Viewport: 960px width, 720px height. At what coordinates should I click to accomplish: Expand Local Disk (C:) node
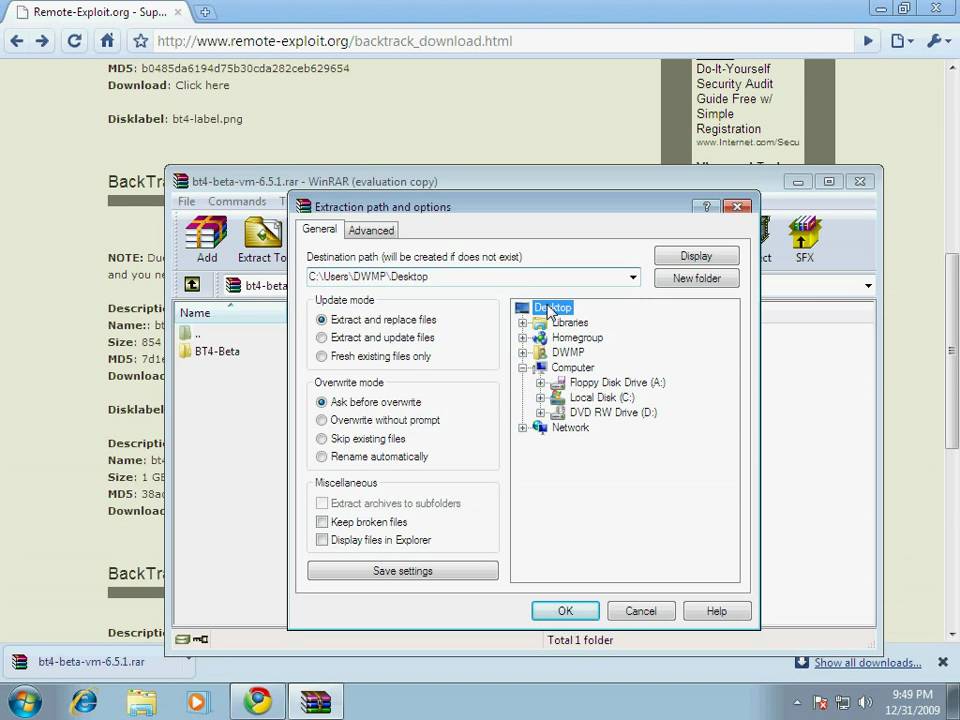point(540,397)
